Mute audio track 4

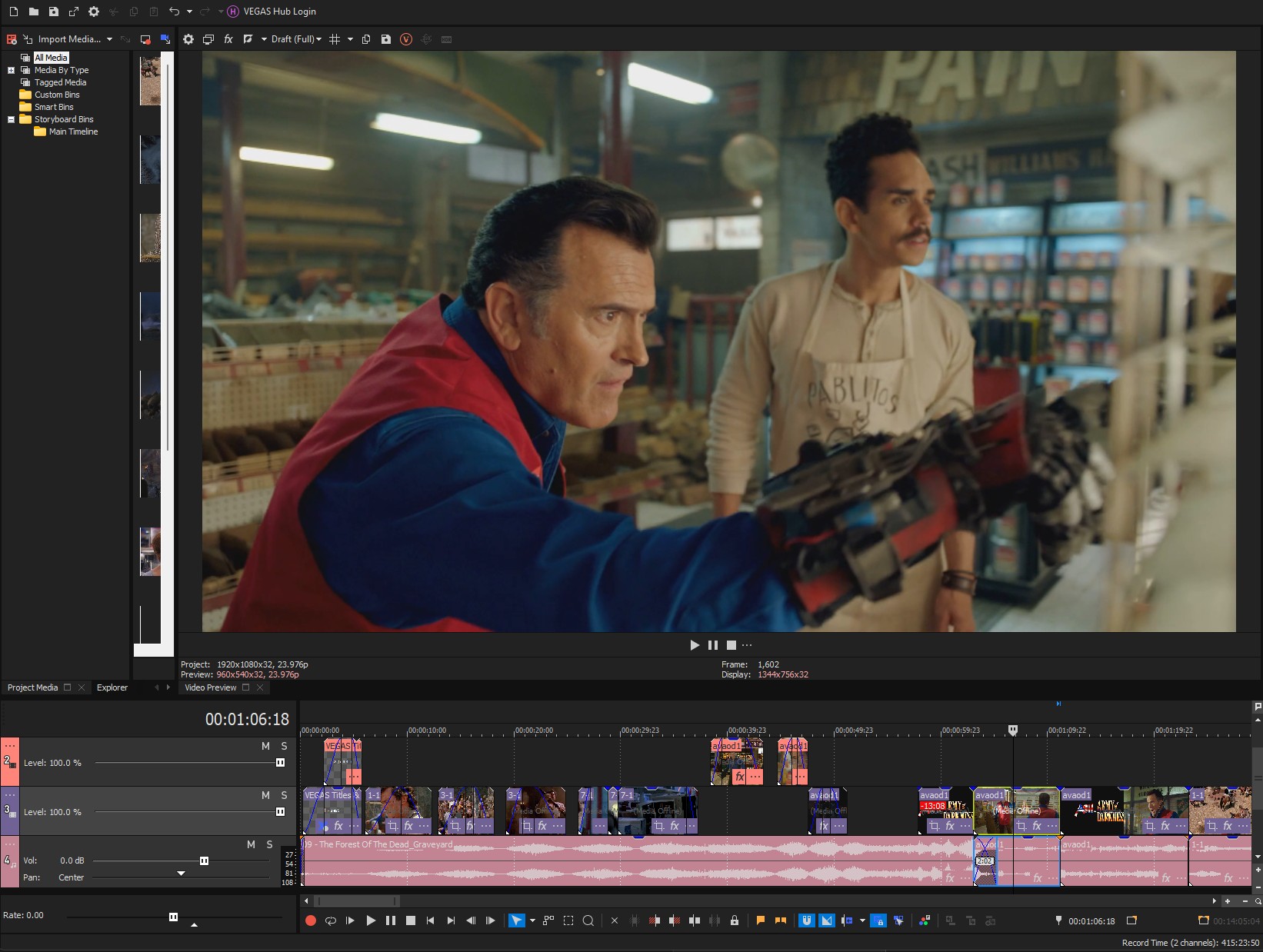tap(251, 844)
